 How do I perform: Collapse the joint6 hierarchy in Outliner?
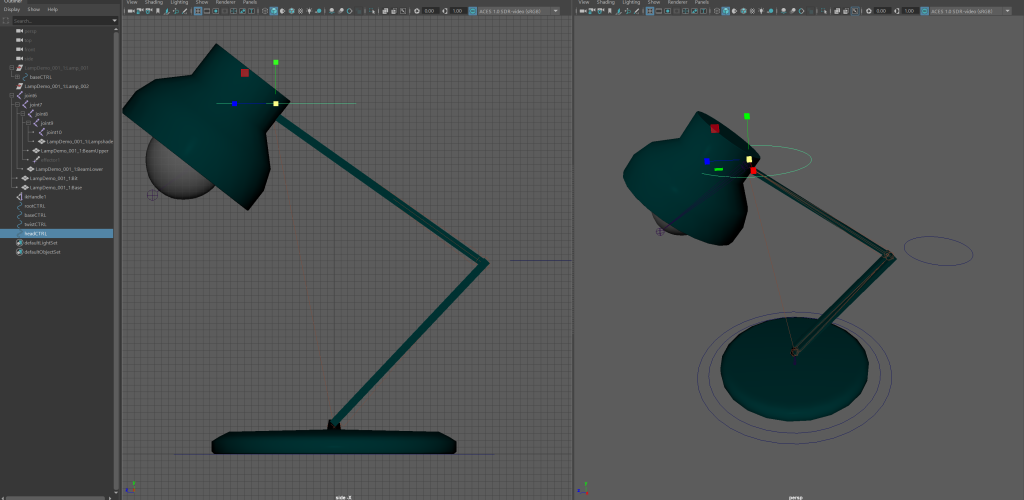click(11, 96)
